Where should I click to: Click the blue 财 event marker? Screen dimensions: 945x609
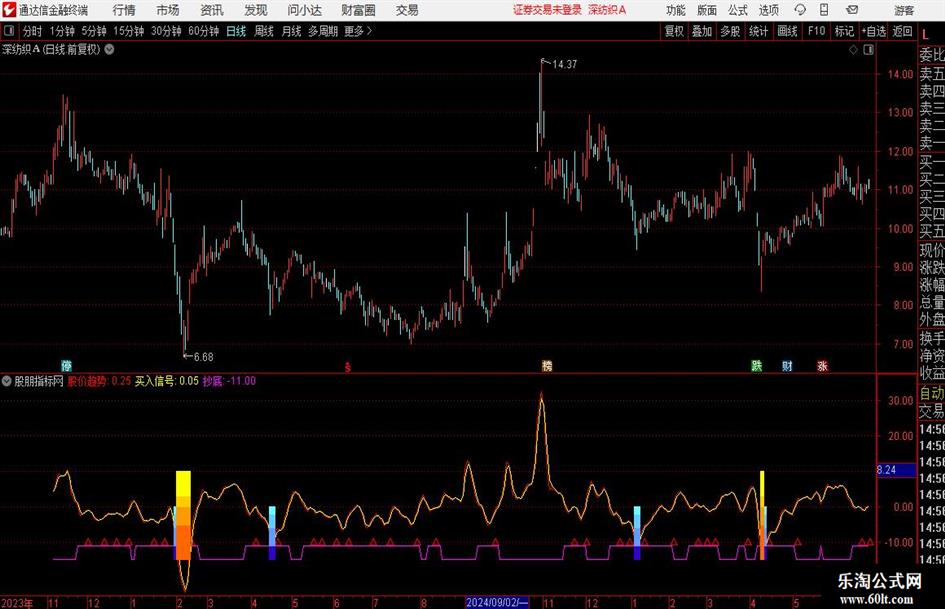click(x=787, y=365)
